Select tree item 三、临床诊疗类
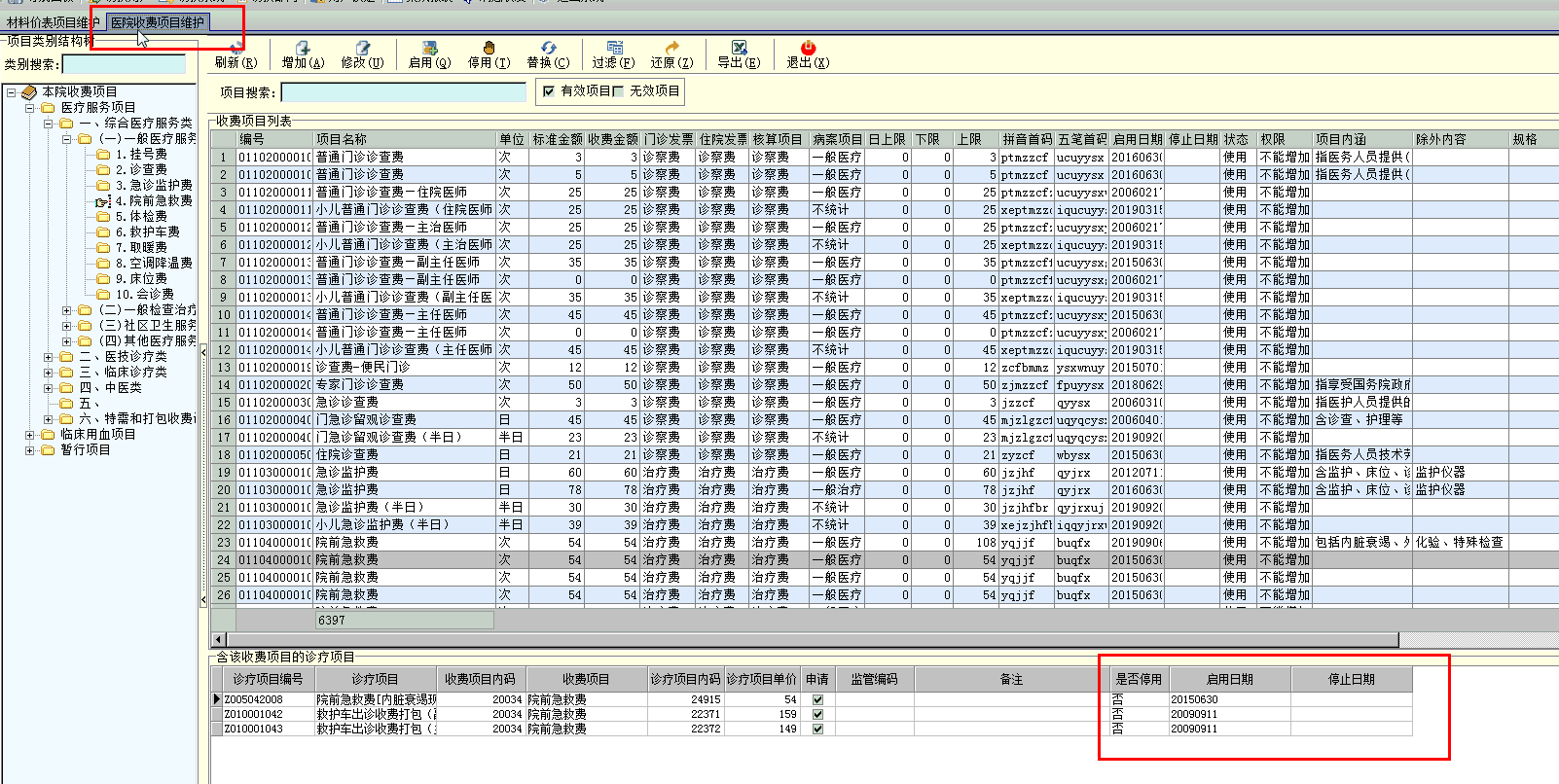 pos(123,373)
